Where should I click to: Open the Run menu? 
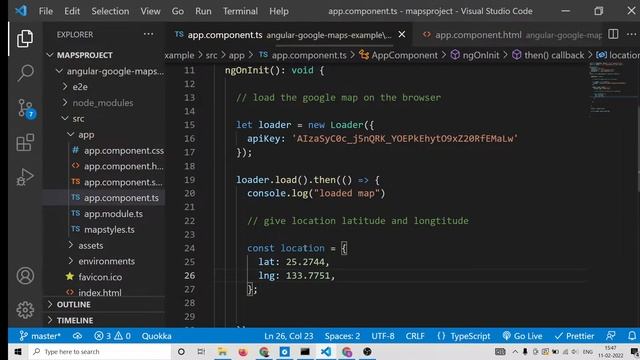[x=203, y=11]
